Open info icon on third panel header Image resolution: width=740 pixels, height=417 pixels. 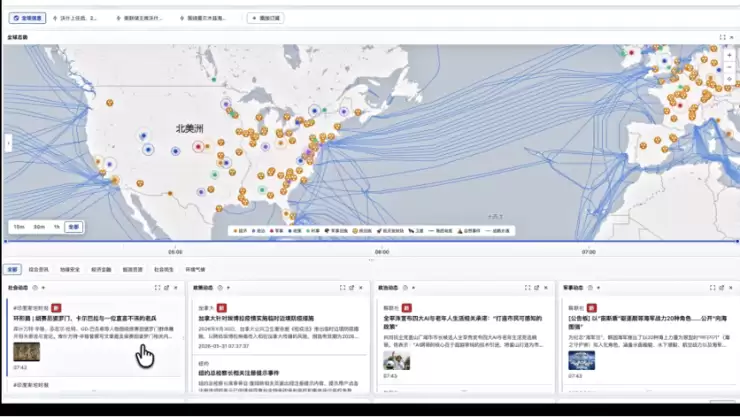[x=405, y=288]
